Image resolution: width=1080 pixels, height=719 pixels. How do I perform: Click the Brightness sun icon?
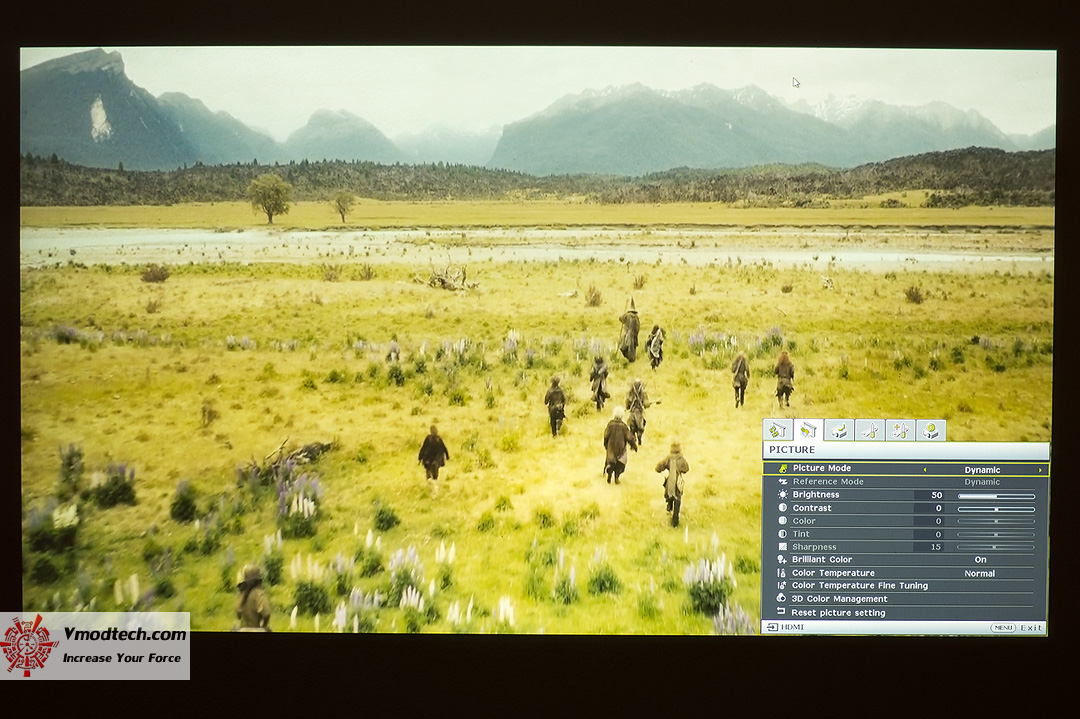click(782, 494)
